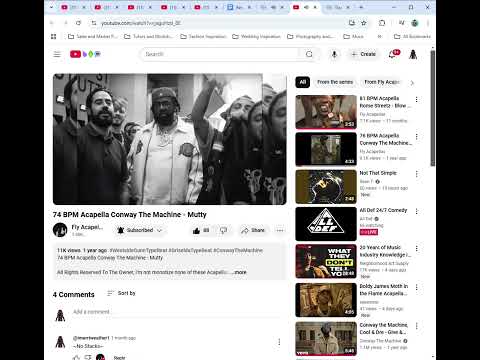This screenshot has height=360, width=480.
Task: Bookmark this page with the star icon
Action: (364, 23)
